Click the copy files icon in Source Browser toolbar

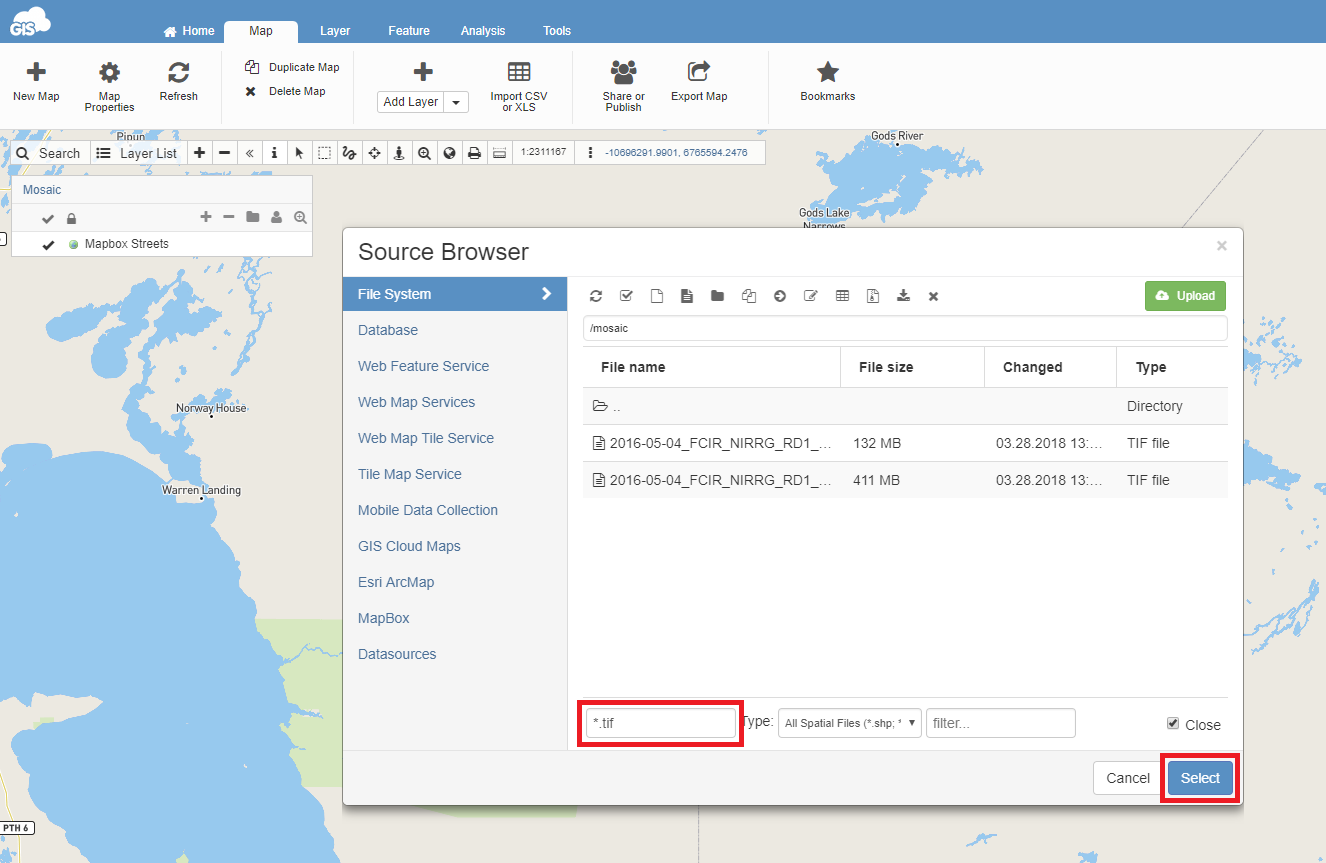[748, 296]
